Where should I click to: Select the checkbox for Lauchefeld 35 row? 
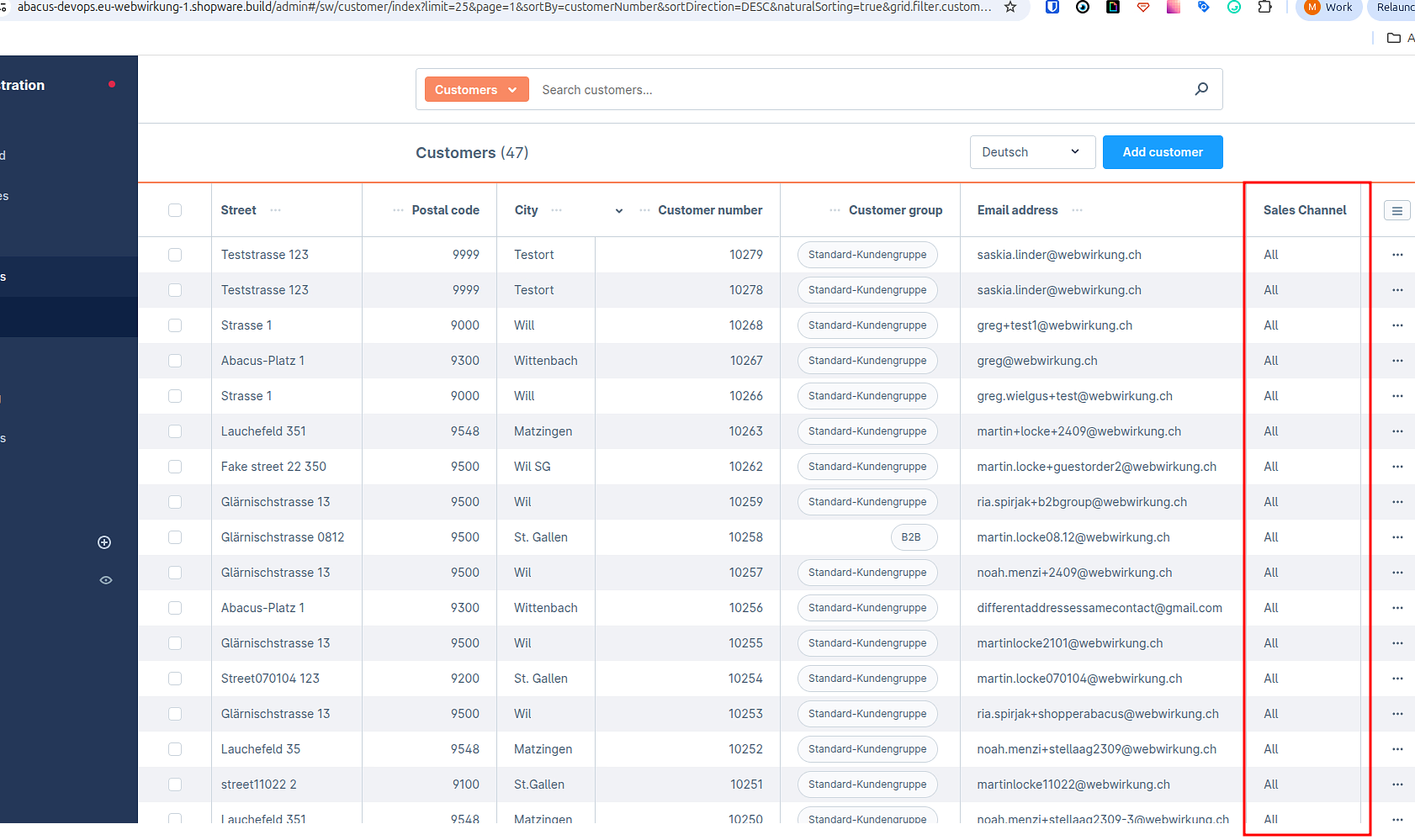(175, 749)
